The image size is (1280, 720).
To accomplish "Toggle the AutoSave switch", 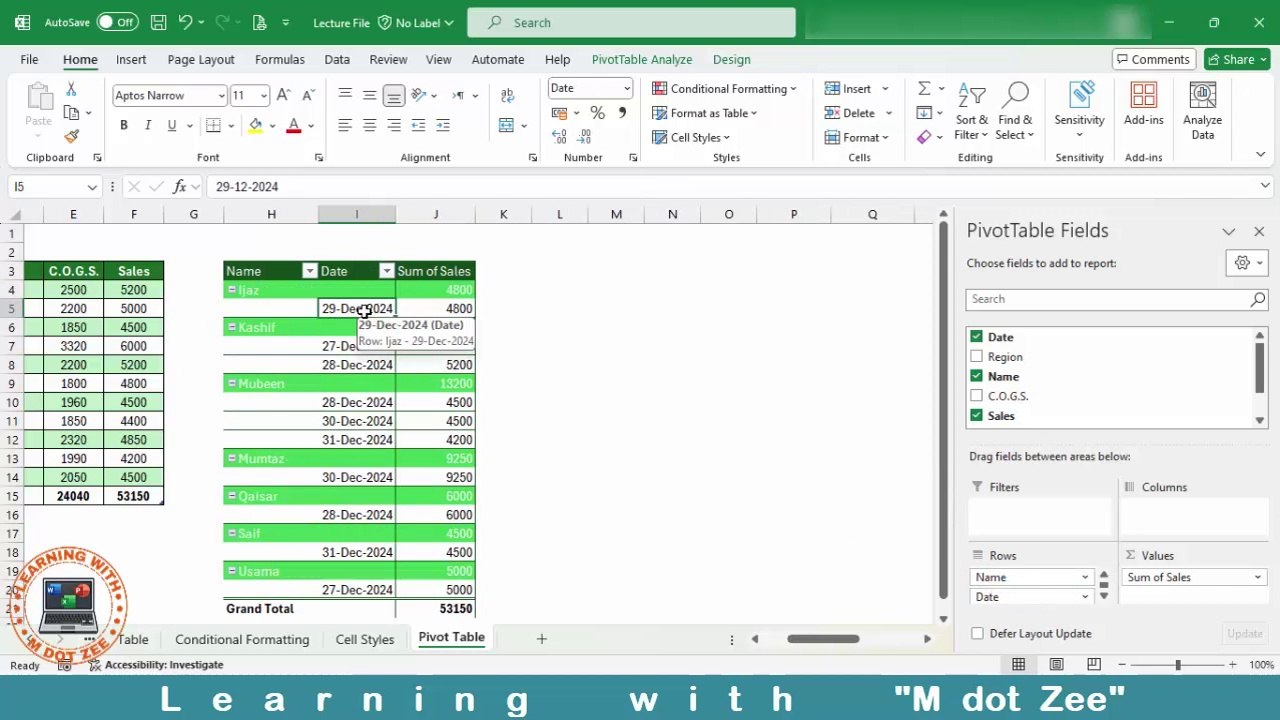I will click(x=117, y=22).
